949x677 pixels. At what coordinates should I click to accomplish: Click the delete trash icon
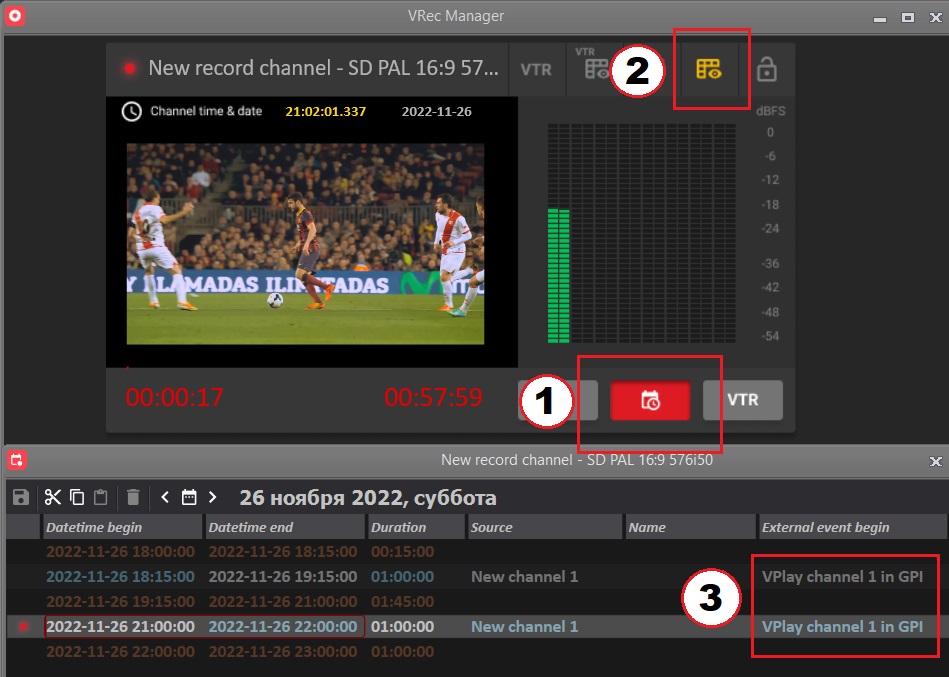click(133, 497)
